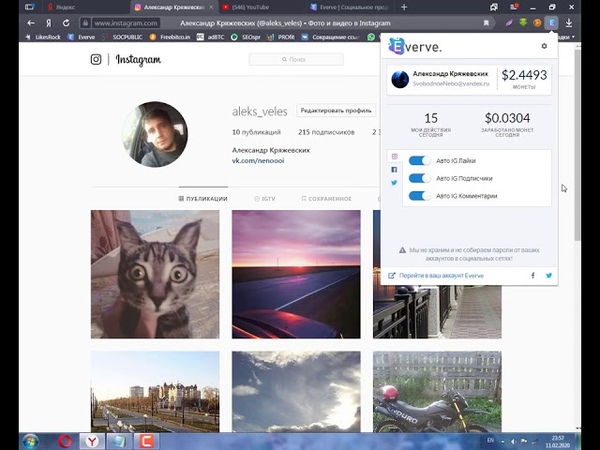Click the Instagram Поиск search field

point(296,59)
